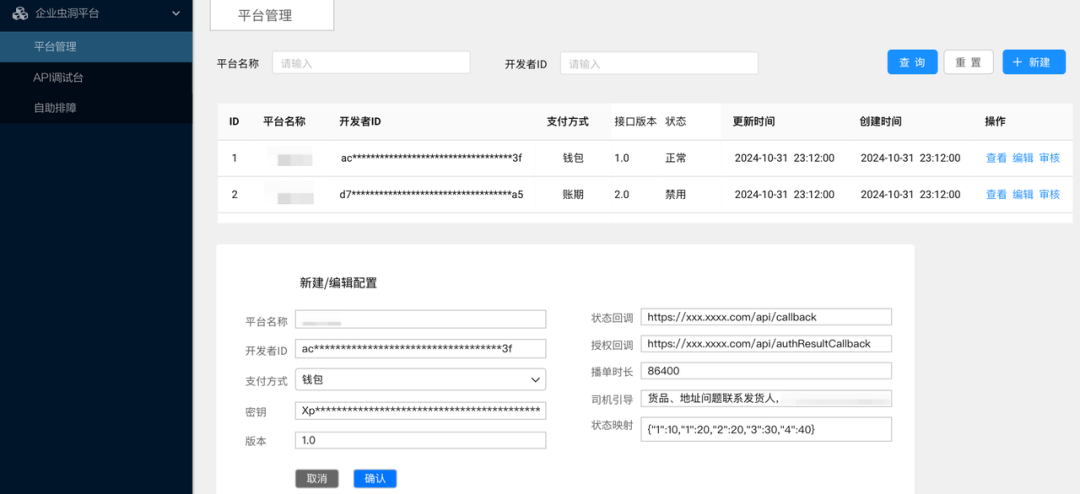Image resolution: width=1080 pixels, height=494 pixels.
Task: Go to 自助排障 sidebar item
Action: point(96,108)
